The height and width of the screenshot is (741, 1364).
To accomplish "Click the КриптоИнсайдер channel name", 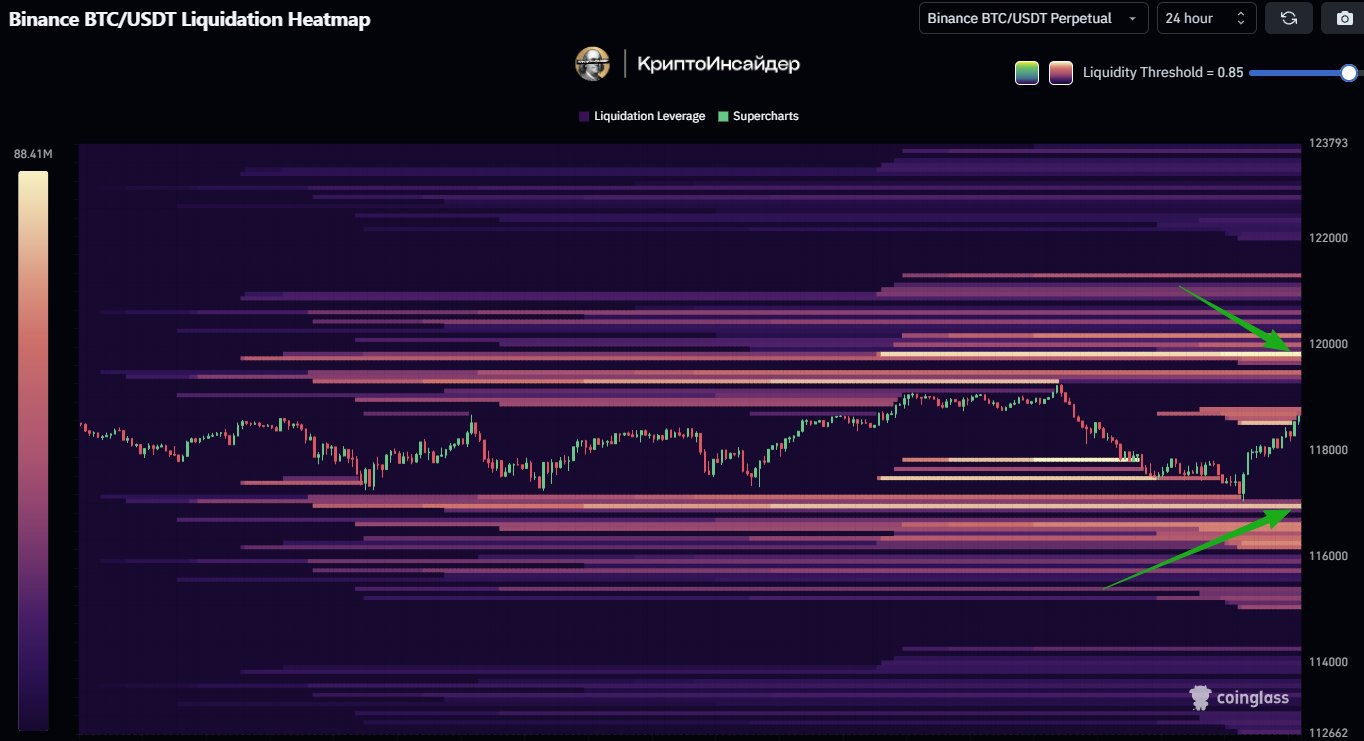I will [x=718, y=64].
